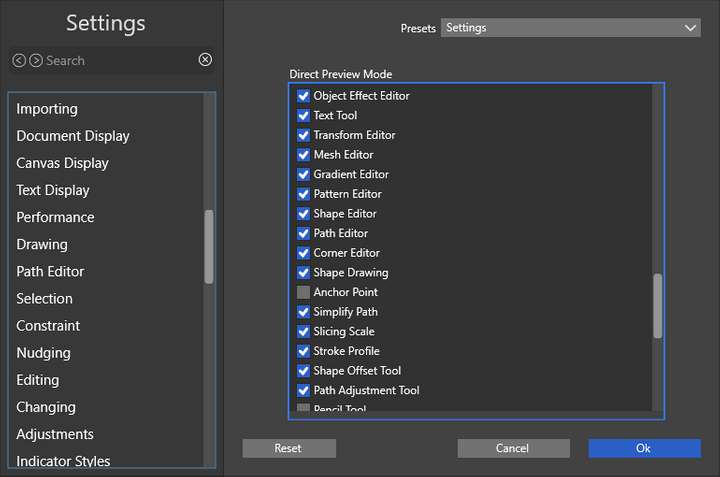The width and height of the screenshot is (720, 477).
Task: Uncheck the Path Editor preview checkbox
Action: point(303,233)
